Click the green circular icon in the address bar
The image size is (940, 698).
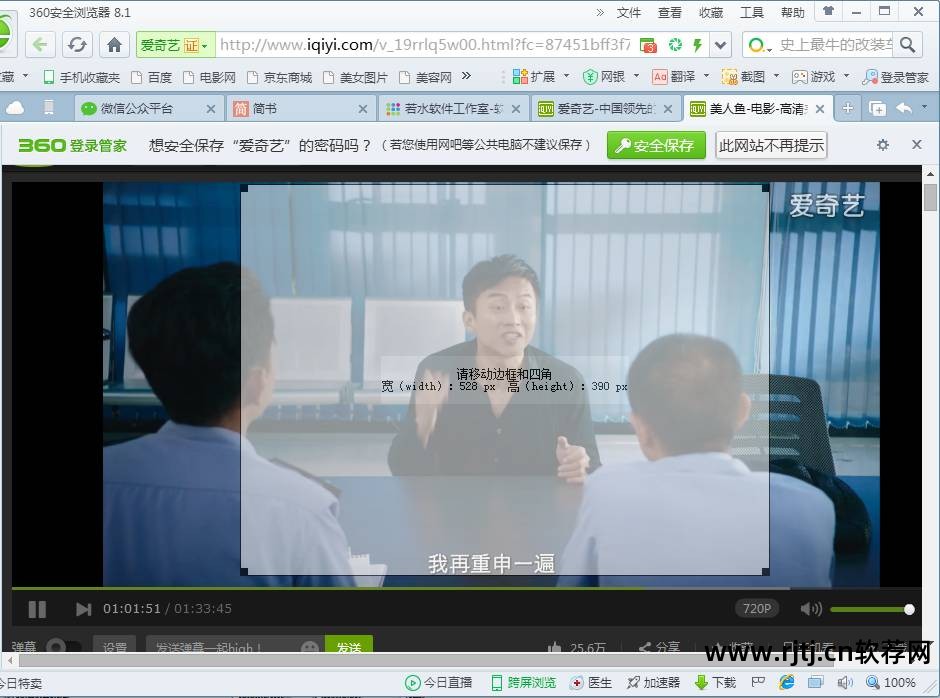click(675, 44)
